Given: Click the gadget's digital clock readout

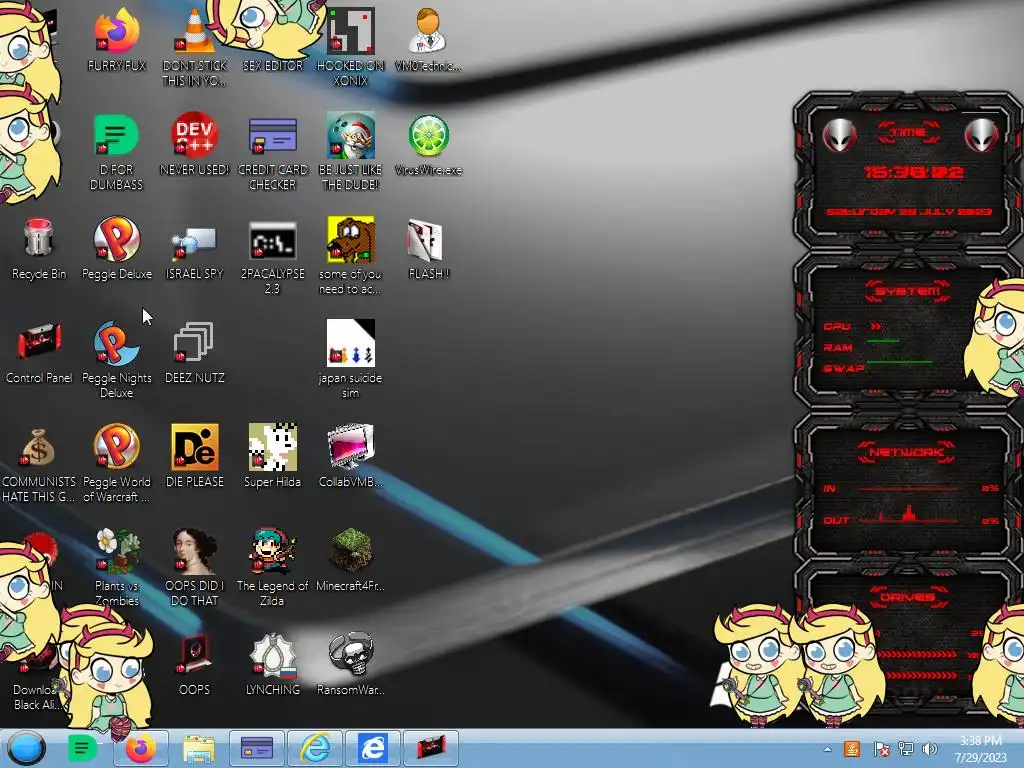Looking at the screenshot, I should pyautogui.click(x=914, y=172).
